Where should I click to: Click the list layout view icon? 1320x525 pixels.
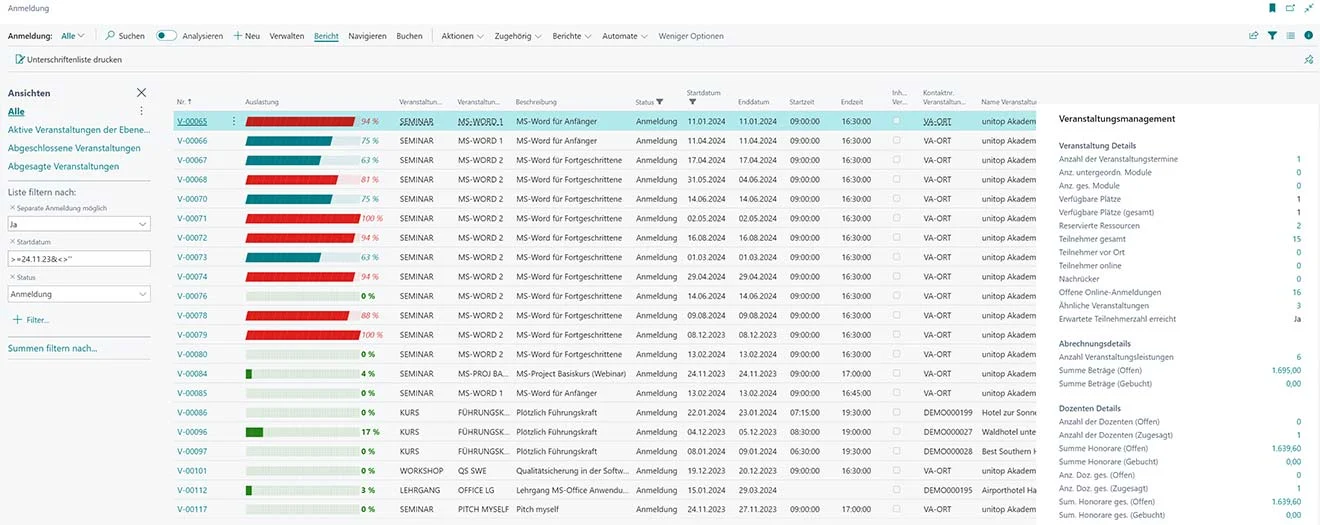[1290, 36]
